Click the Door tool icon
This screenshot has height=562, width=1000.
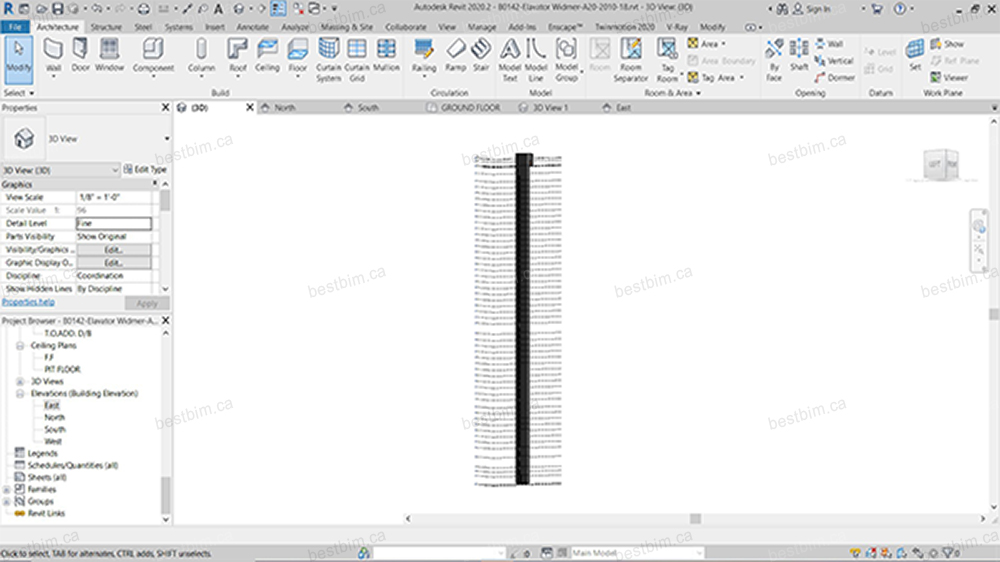coord(81,53)
